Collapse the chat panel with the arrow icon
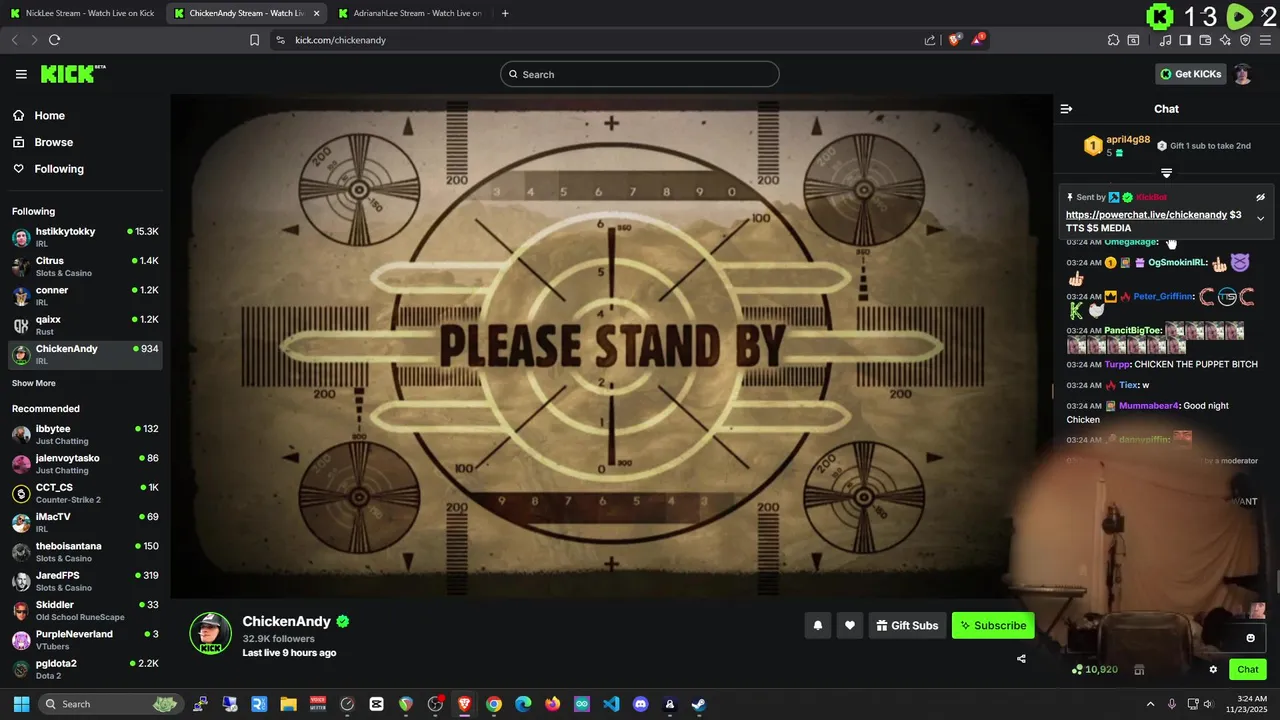 tap(1066, 109)
